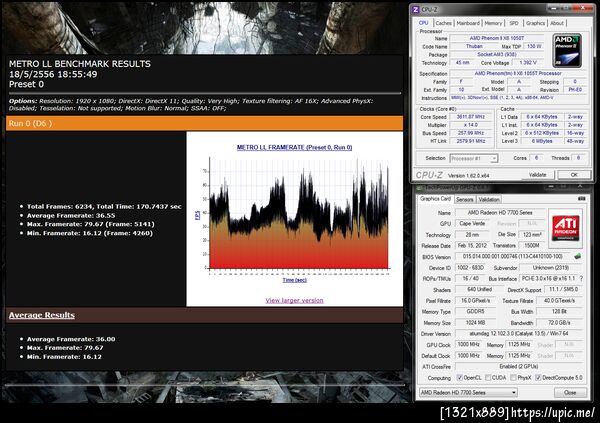The image size is (600, 423).
Task: Click the Shaders value 640 Unified
Action: (x=479, y=289)
